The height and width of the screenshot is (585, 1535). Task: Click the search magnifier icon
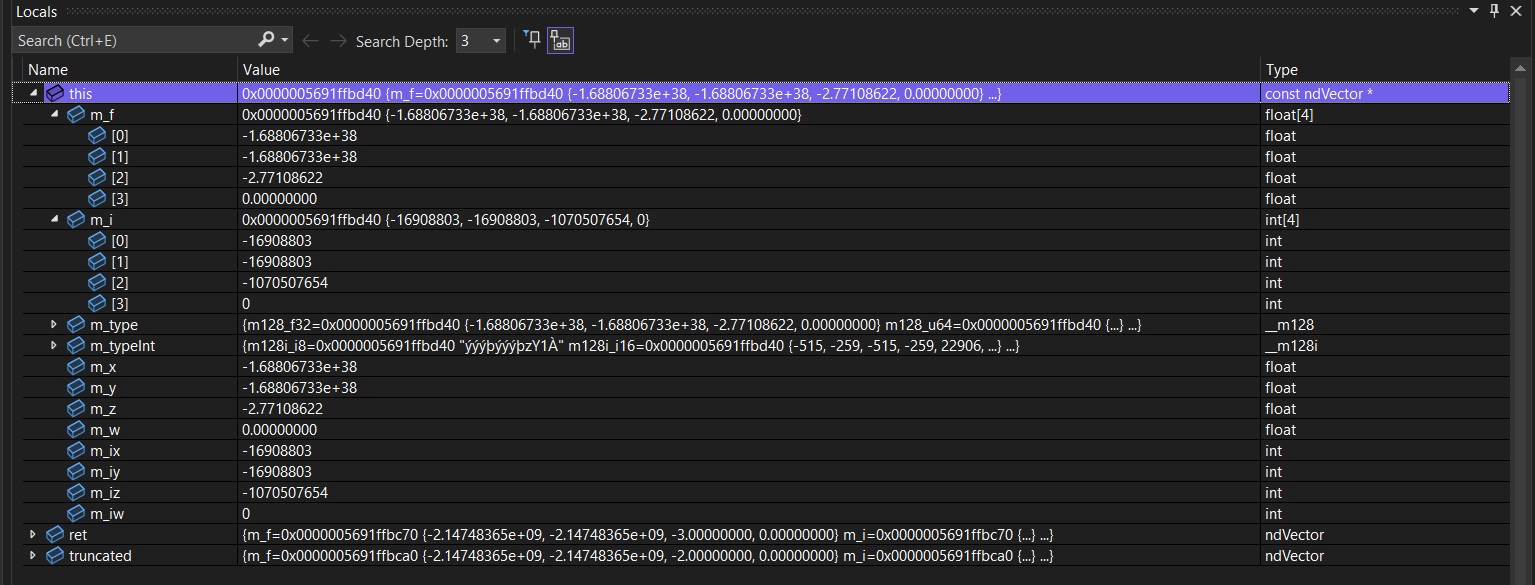click(266, 40)
